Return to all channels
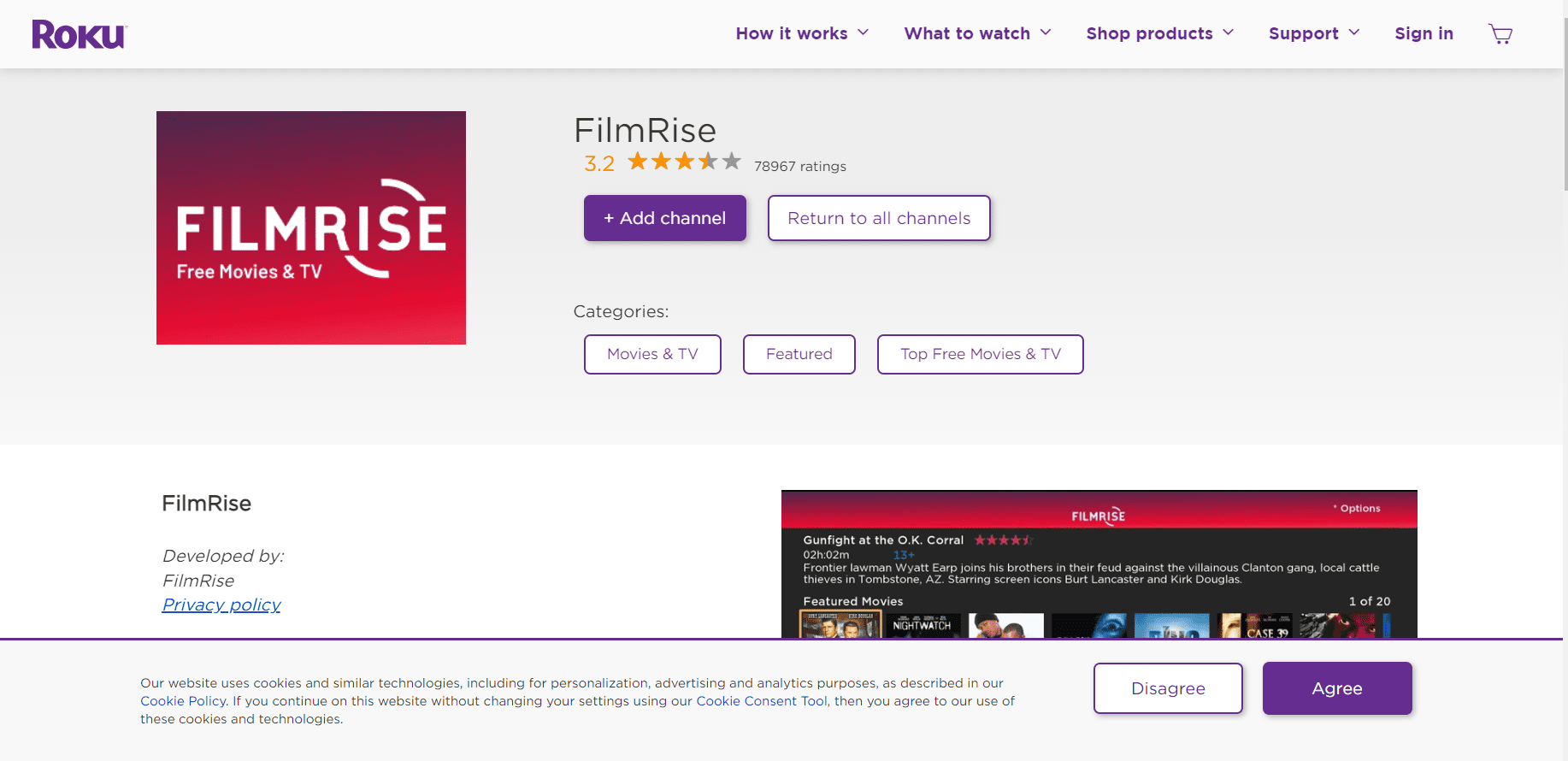 click(x=878, y=218)
